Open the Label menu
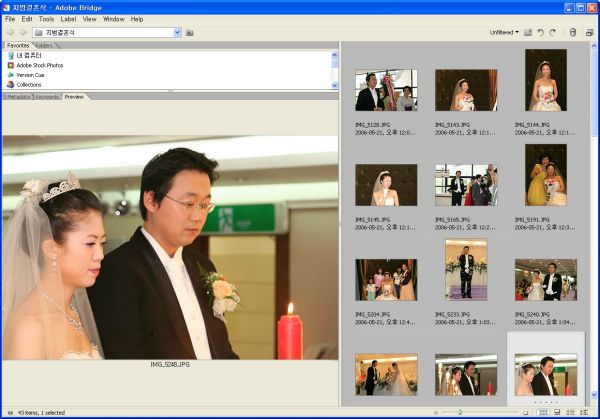600x419 pixels. [68, 19]
